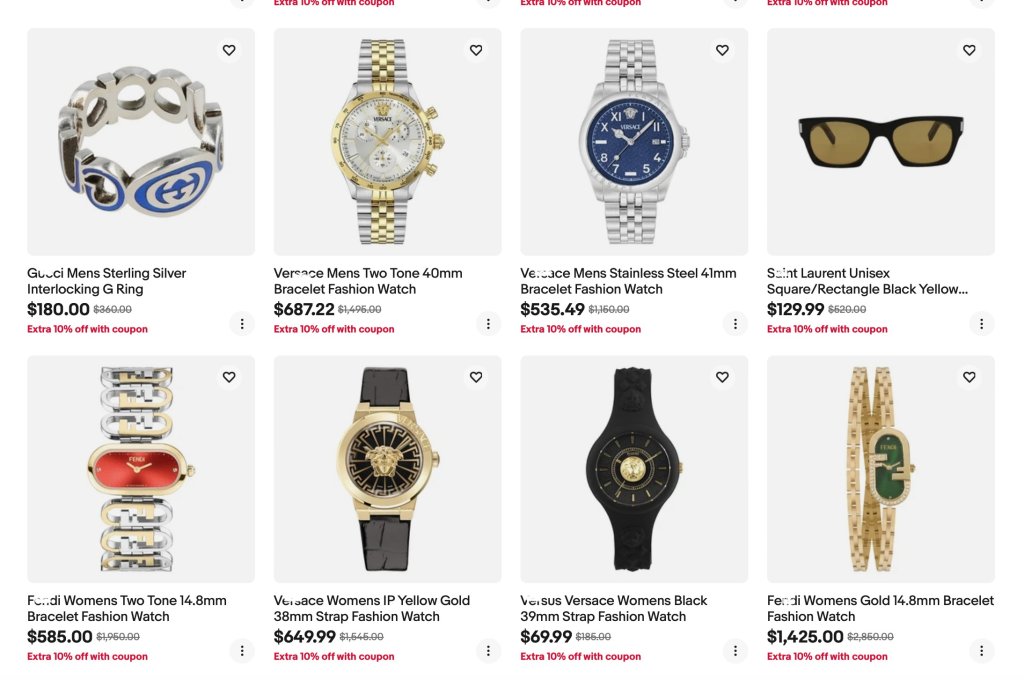The width and height of the screenshot is (1024, 680).
Task: Tap heart icon on Versus Versace watch
Action: (722, 377)
